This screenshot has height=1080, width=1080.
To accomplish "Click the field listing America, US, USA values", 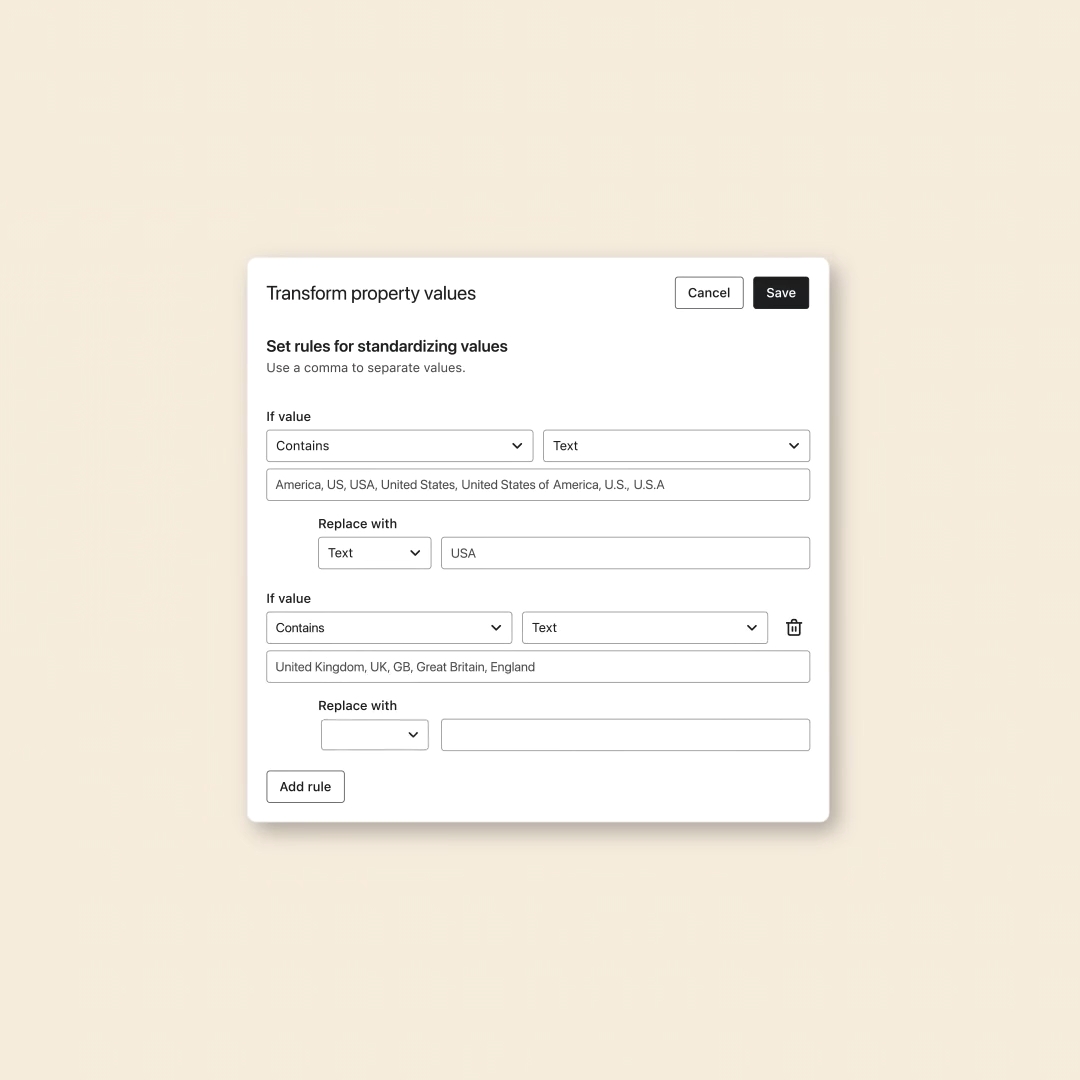I will [538, 485].
